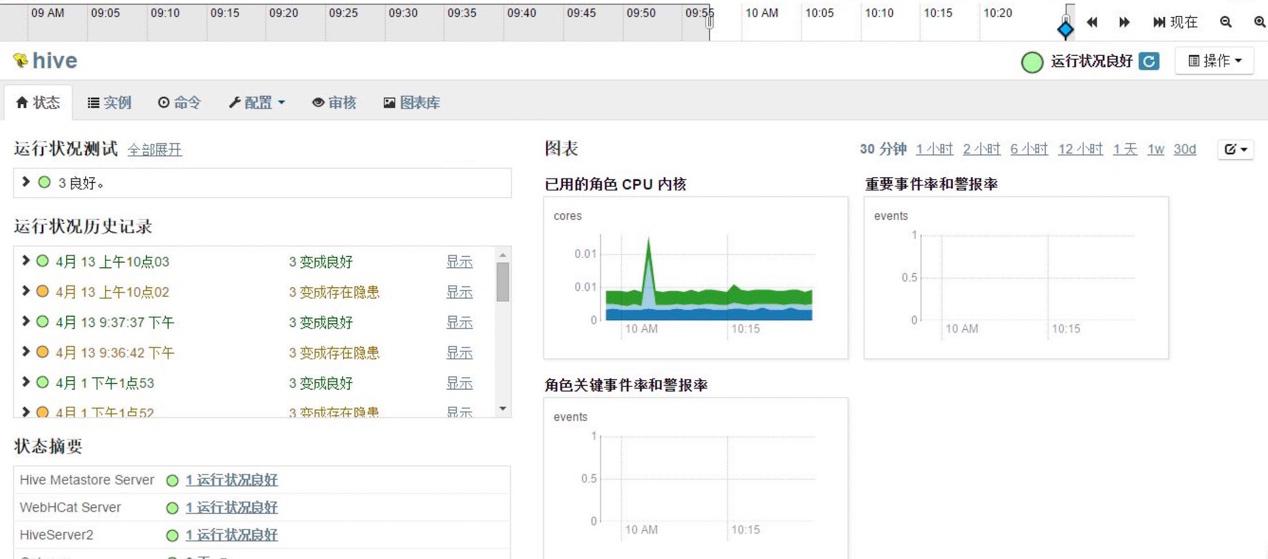The image size is (1268, 559).
Task: Click history list scrollbar down arrow
Action: pos(503,409)
